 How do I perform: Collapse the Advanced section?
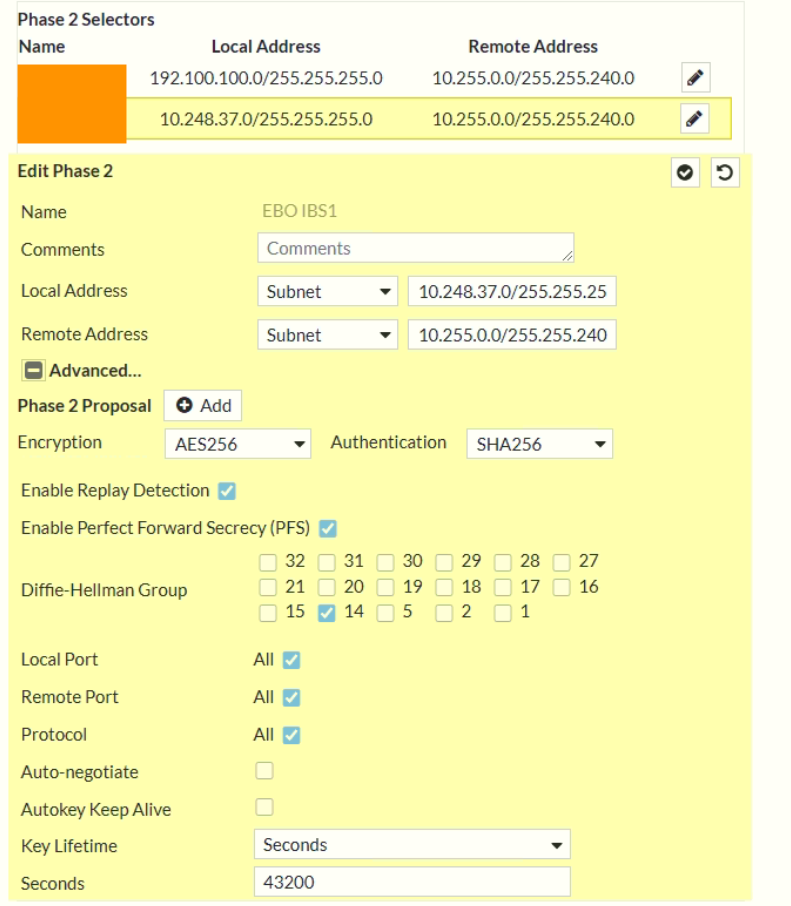coord(34,370)
